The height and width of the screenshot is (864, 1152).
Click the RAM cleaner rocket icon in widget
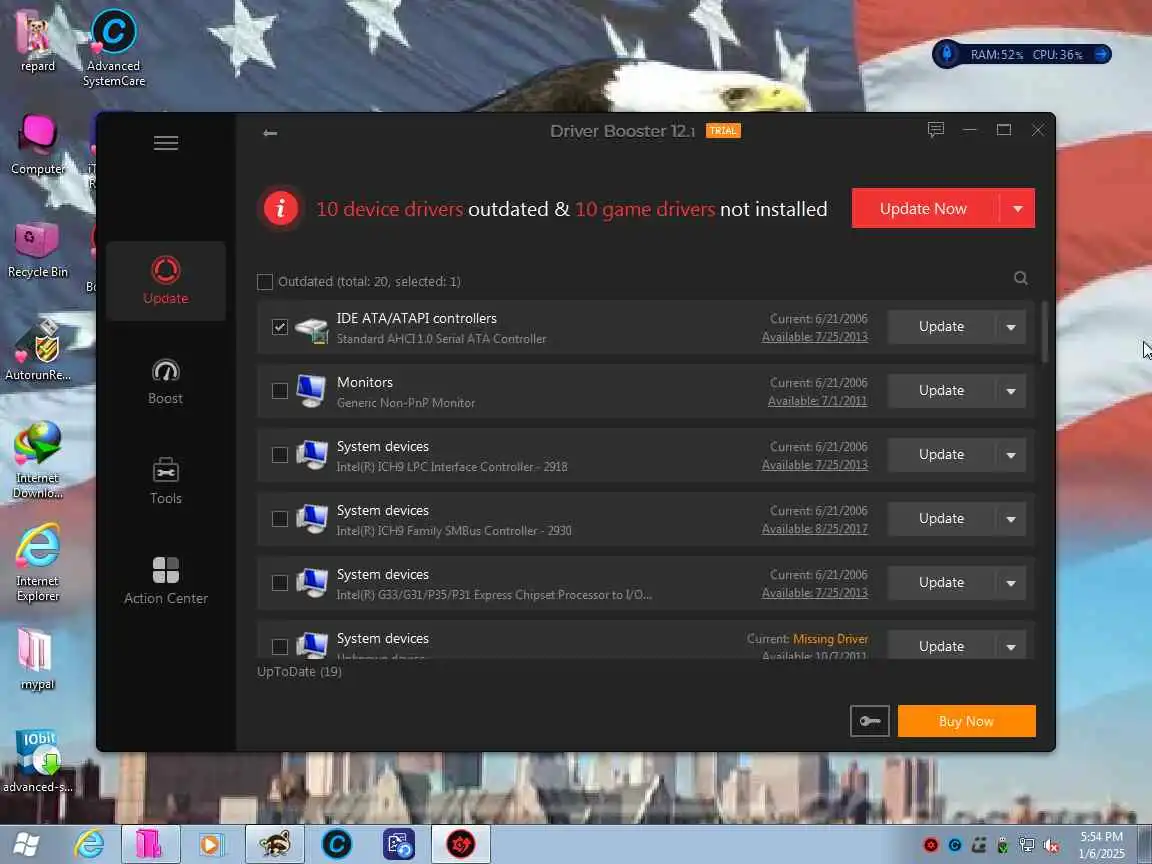point(947,54)
